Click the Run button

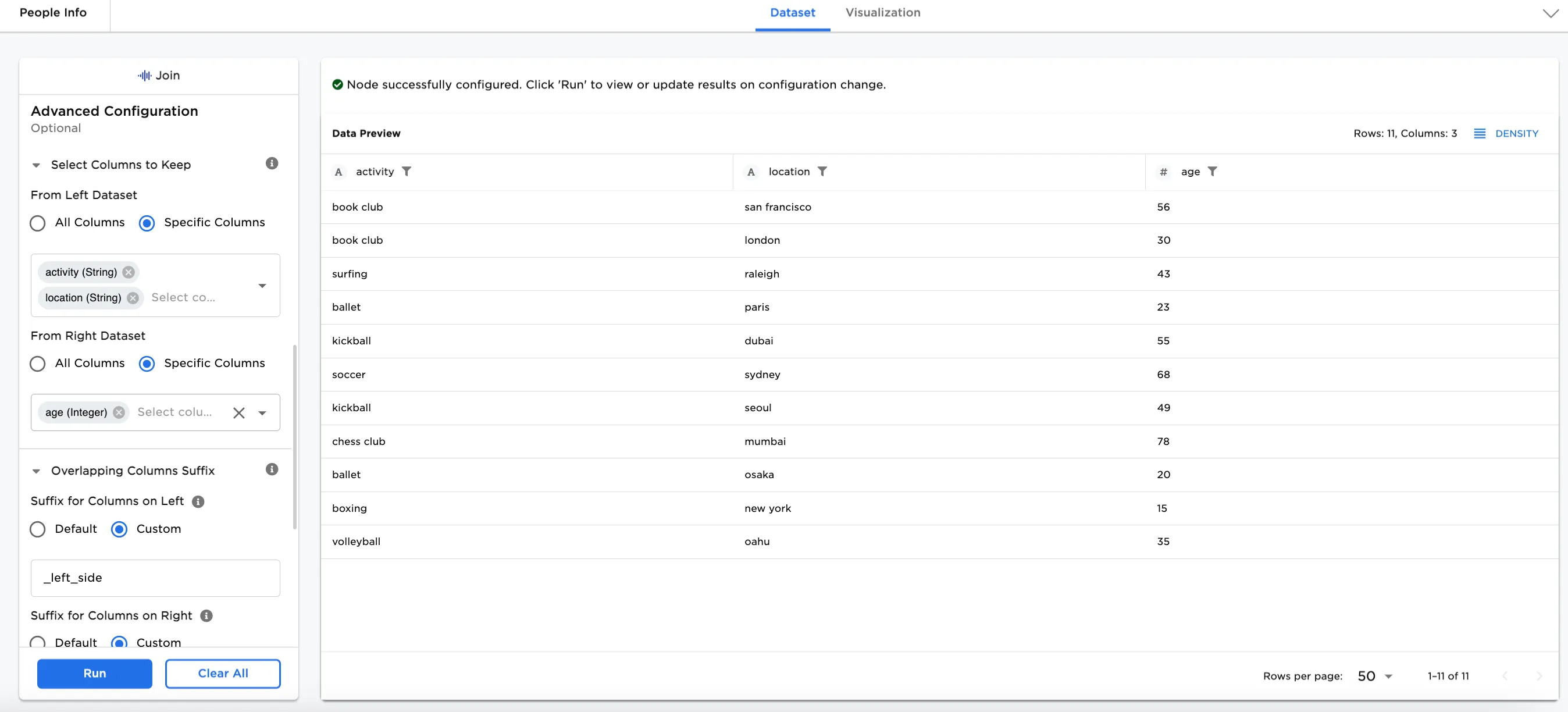tap(94, 674)
